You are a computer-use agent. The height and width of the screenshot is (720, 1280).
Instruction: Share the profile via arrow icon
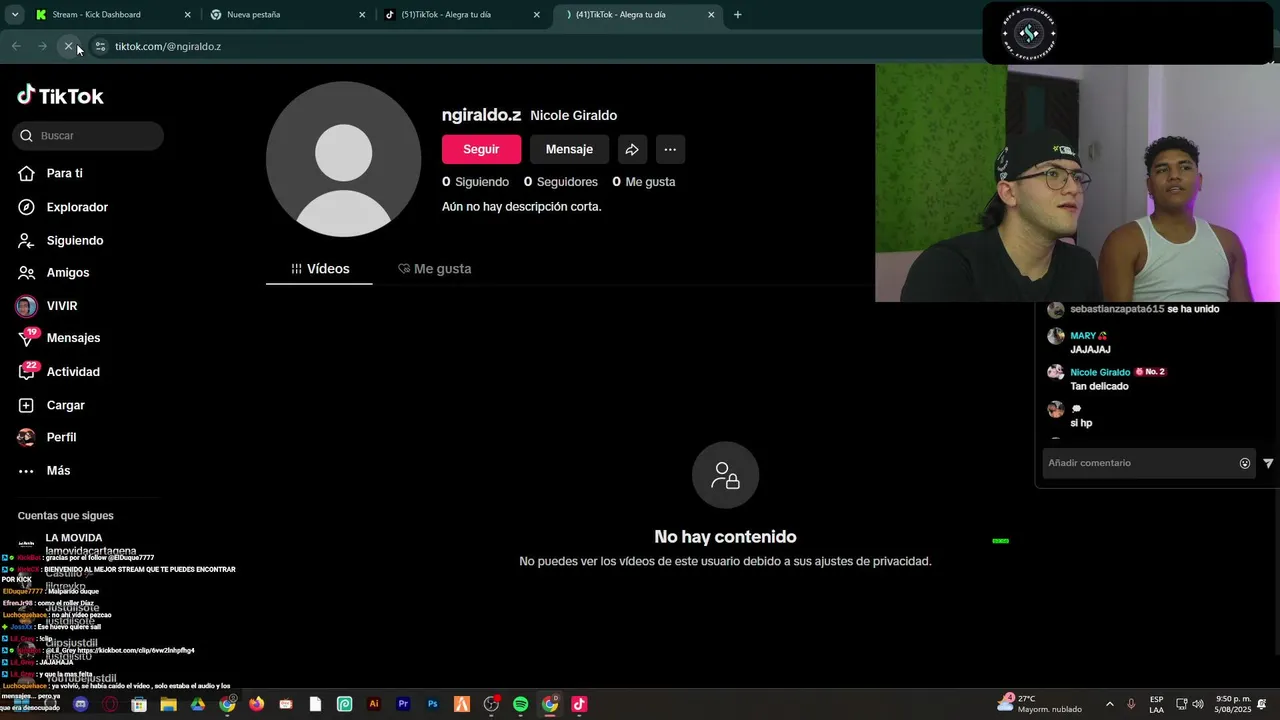632,149
